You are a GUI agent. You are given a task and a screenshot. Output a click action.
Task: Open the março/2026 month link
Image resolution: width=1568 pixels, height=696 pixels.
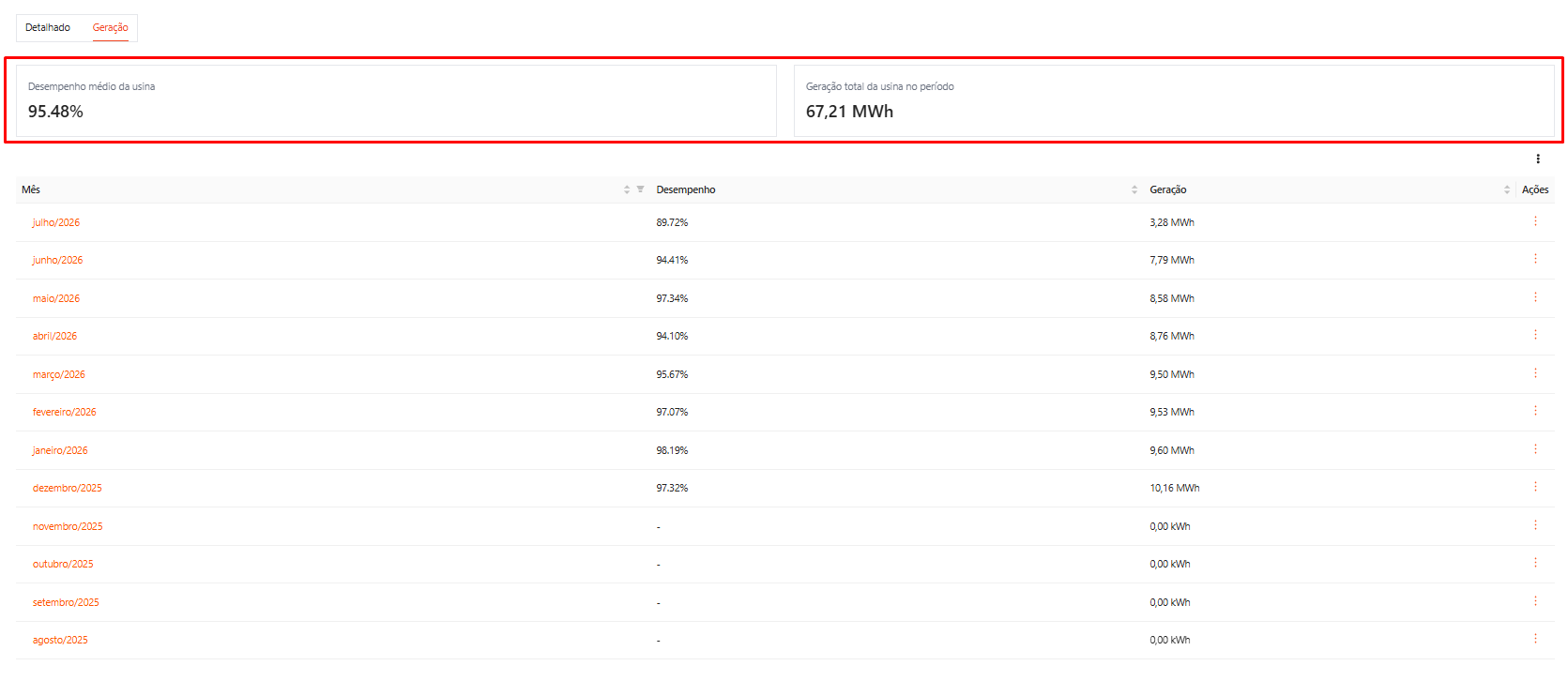(x=59, y=375)
